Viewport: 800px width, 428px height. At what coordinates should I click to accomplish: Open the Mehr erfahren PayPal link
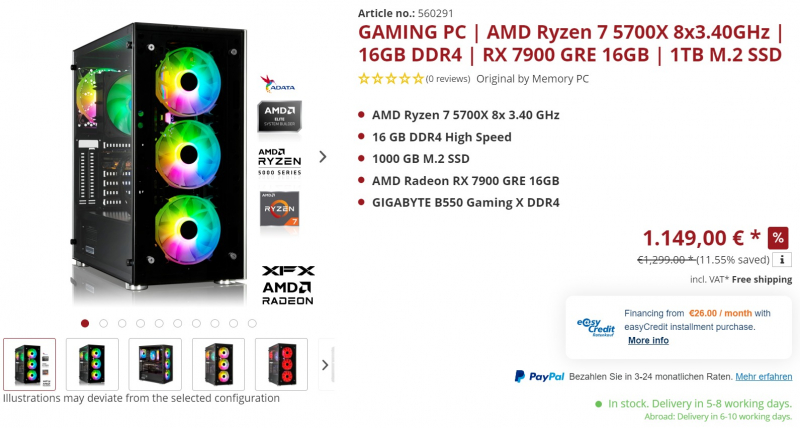(x=764, y=376)
